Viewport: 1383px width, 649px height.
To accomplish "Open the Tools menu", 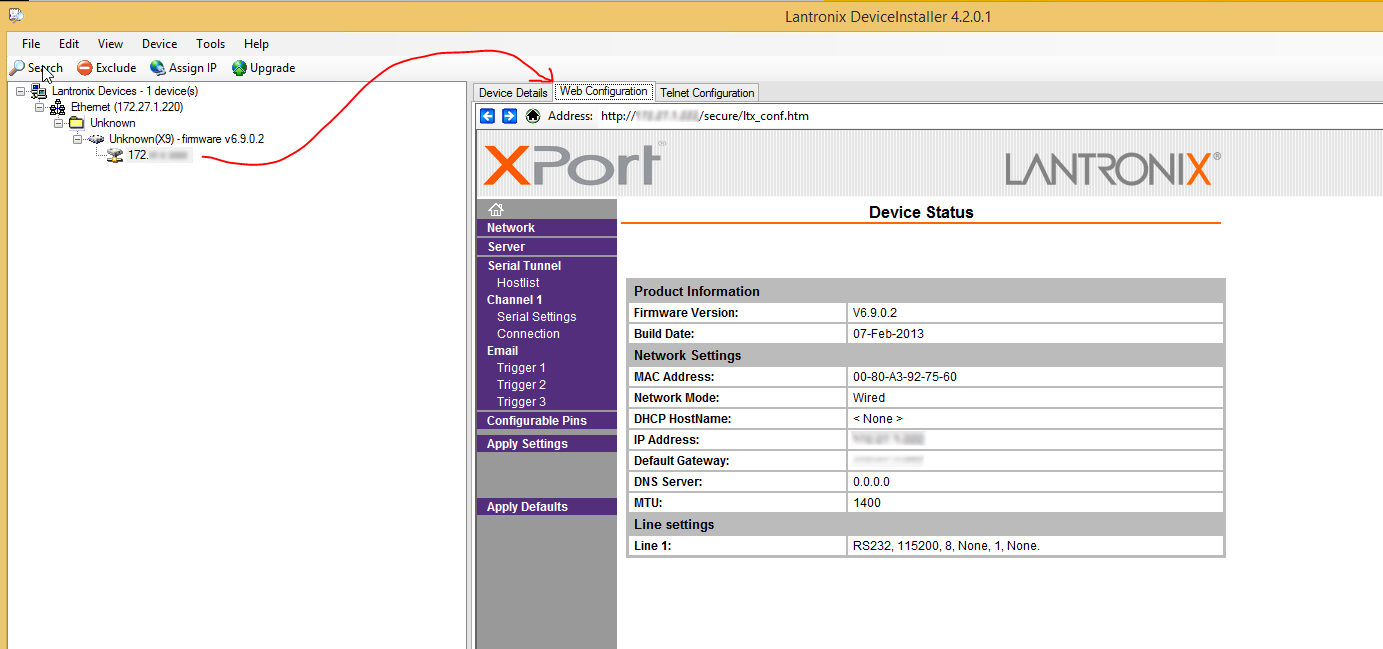I will [x=211, y=44].
